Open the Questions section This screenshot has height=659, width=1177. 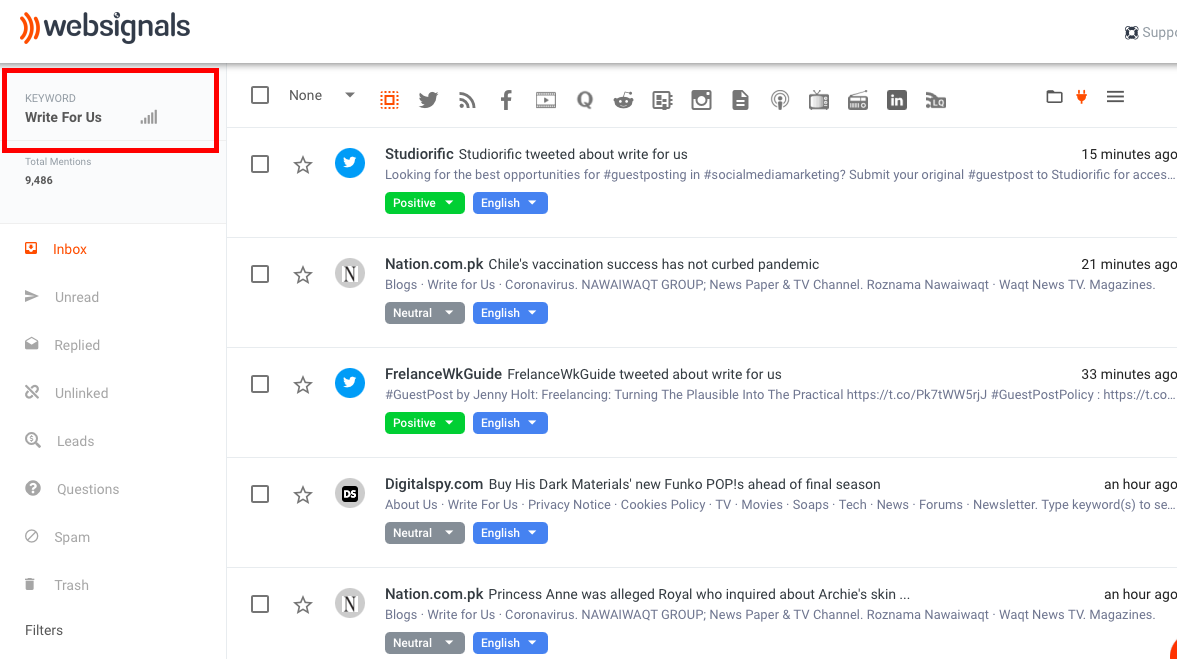88,489
